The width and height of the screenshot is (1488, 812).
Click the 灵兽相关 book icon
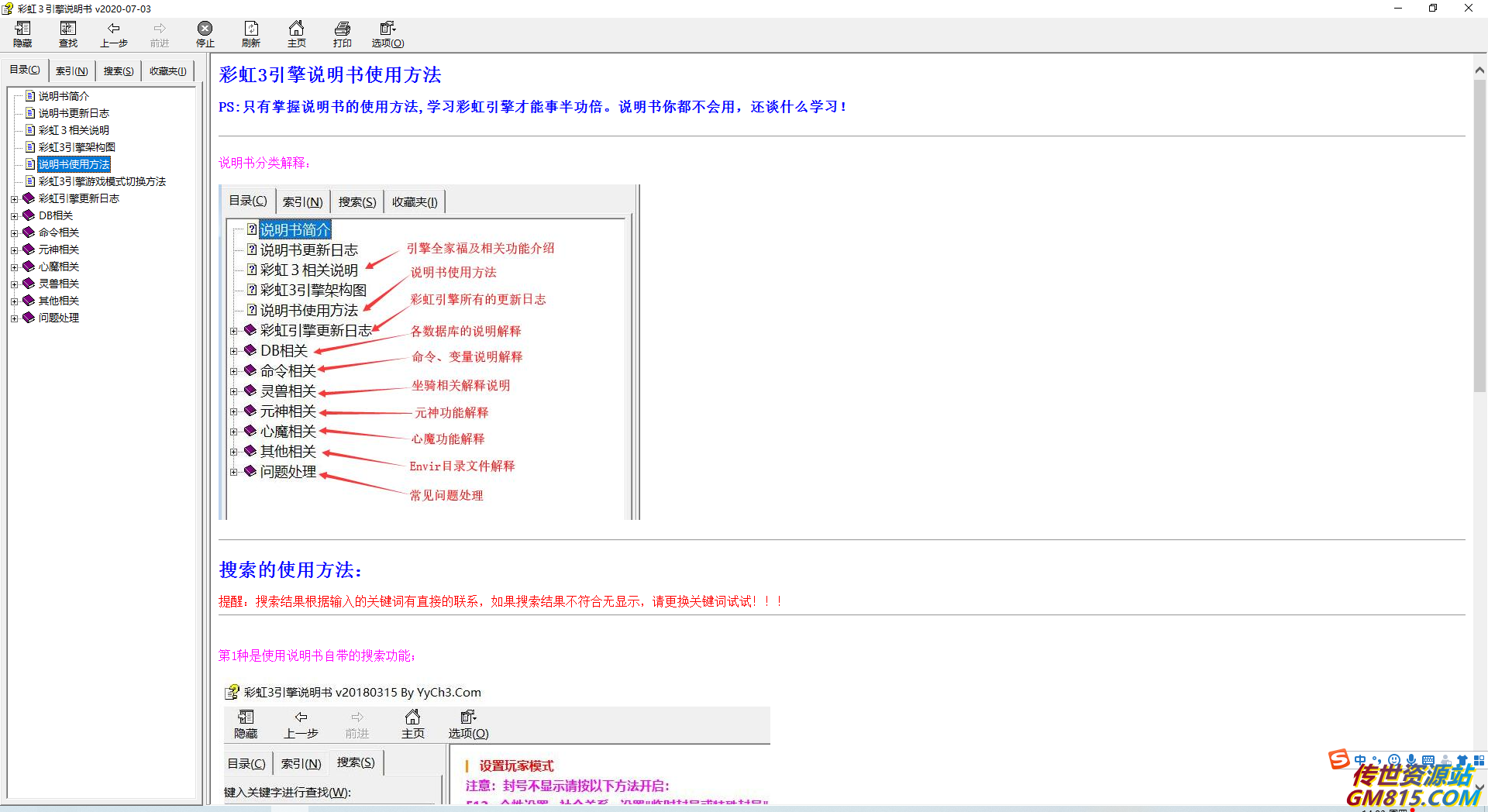pyautogui.click(x=29, y=284)
